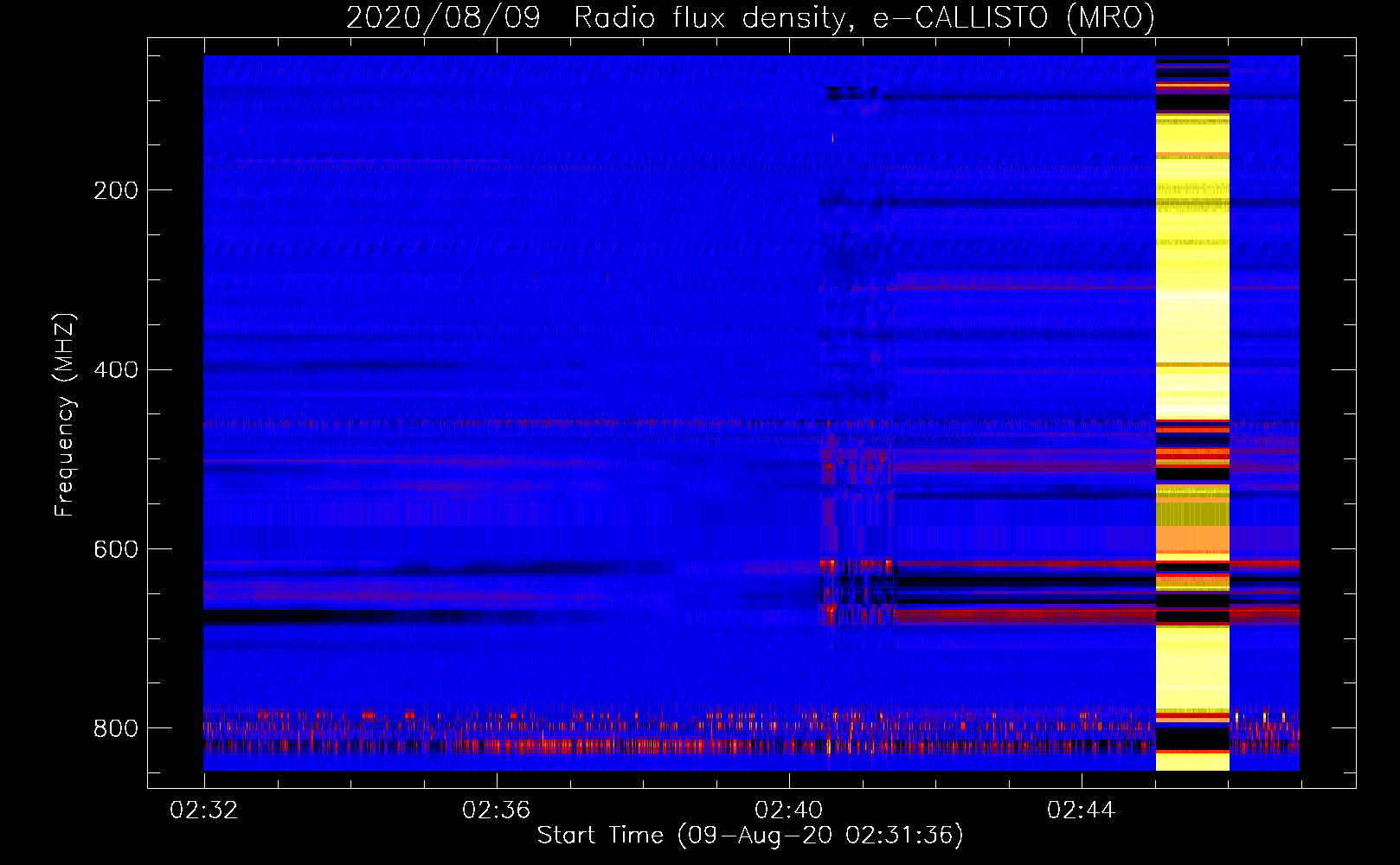
Task: Click the 200 frequency tick label
Action: tap(116, 190)
